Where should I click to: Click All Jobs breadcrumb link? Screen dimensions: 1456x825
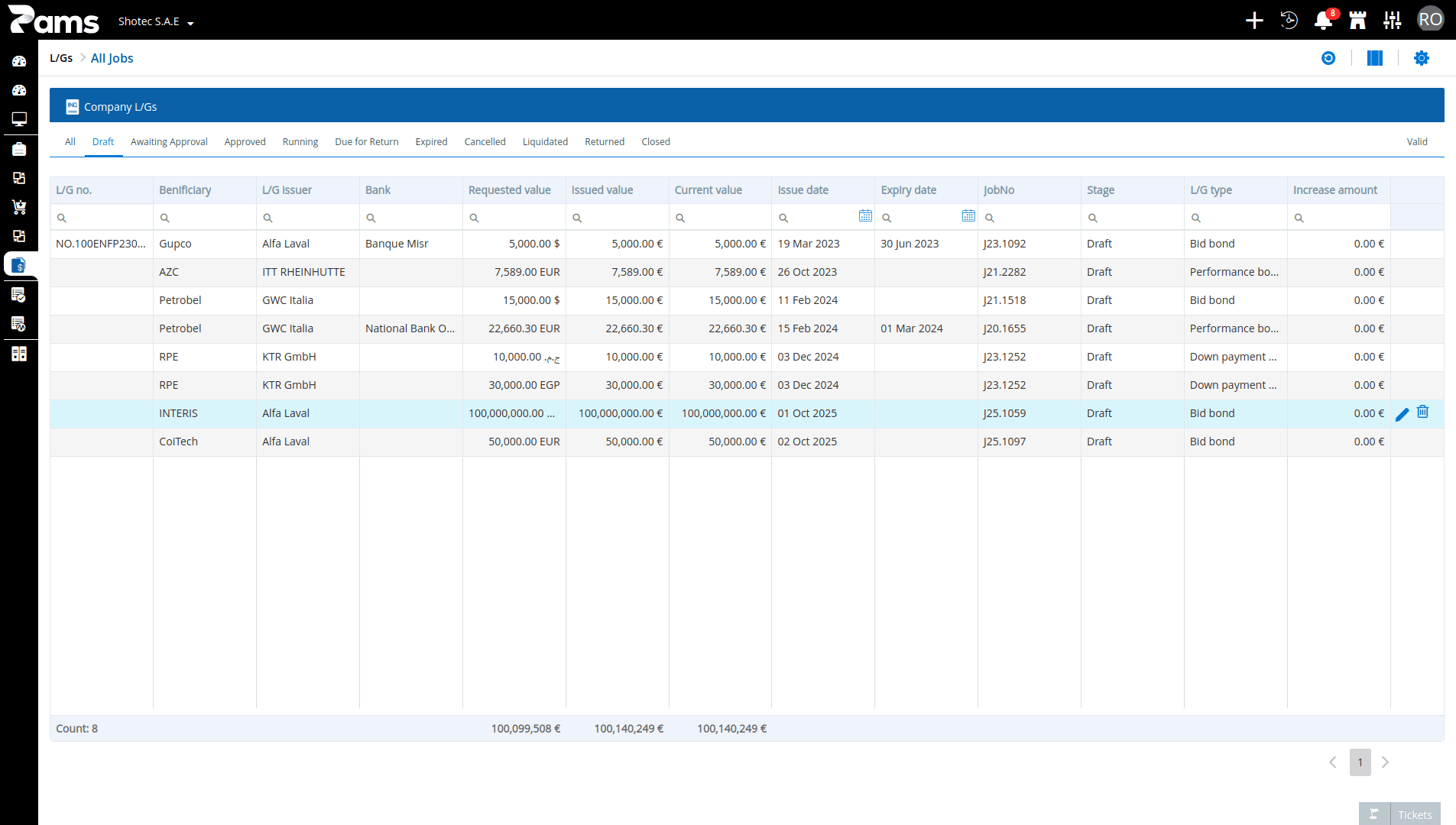click(112, 58)
